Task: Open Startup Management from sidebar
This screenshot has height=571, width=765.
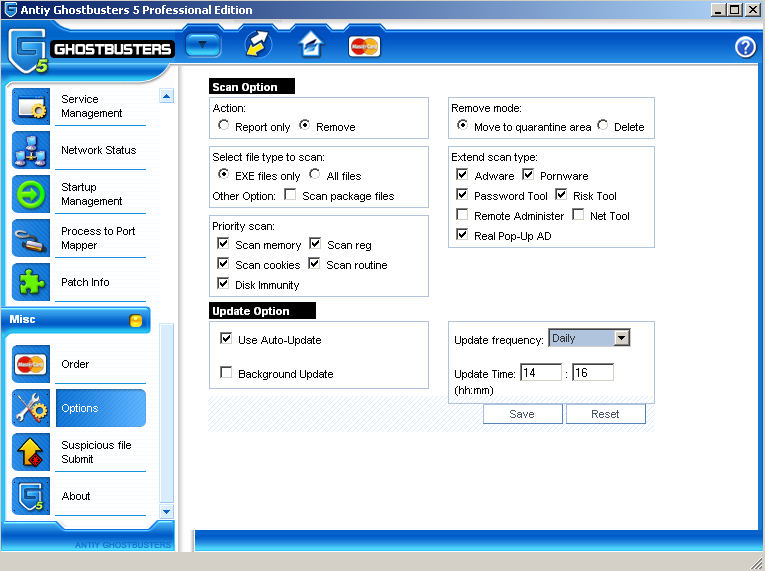Action: tap(92, 194)
